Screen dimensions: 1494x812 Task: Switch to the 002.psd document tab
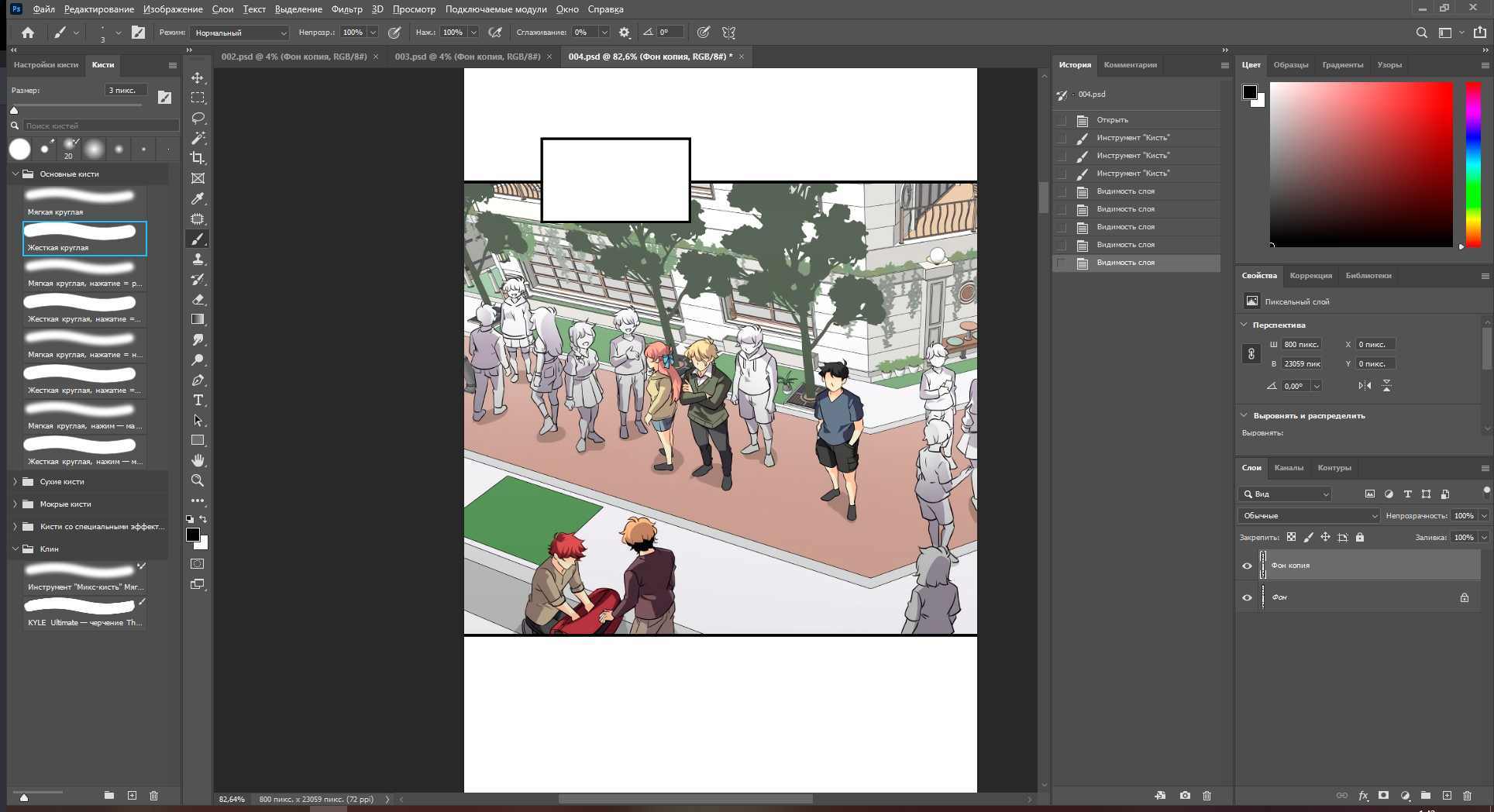click(x=294, y=57)
